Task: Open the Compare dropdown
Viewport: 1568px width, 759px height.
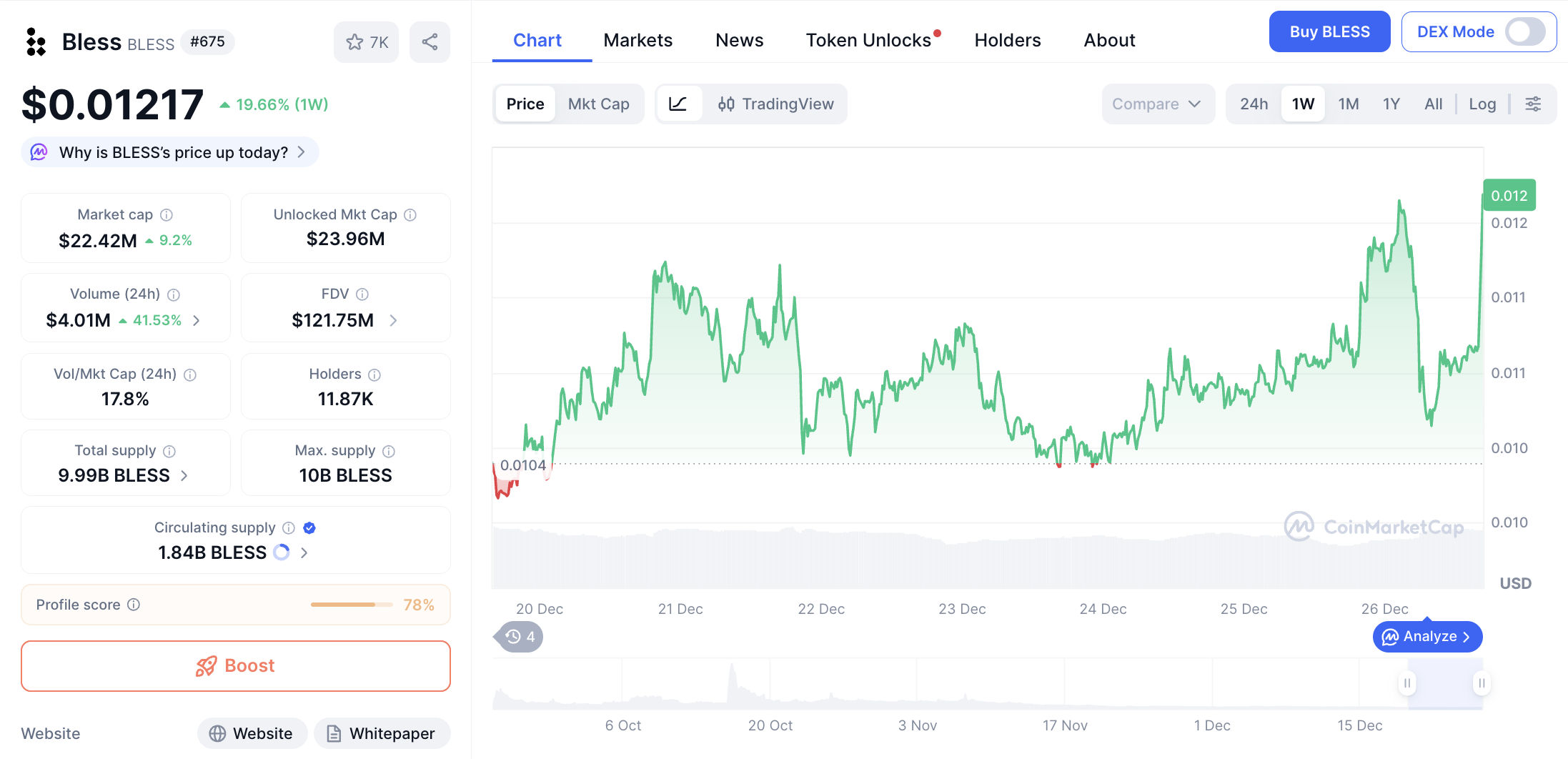Action: 1157,104
